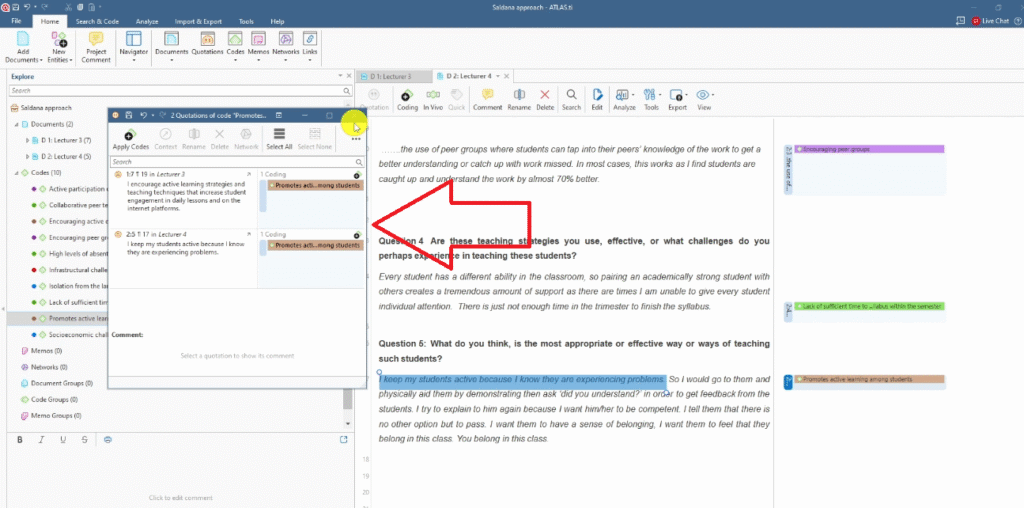Switch to the D 1: Lecturer 3 tab
1024x508 pixels.
[x=396, y=76]
